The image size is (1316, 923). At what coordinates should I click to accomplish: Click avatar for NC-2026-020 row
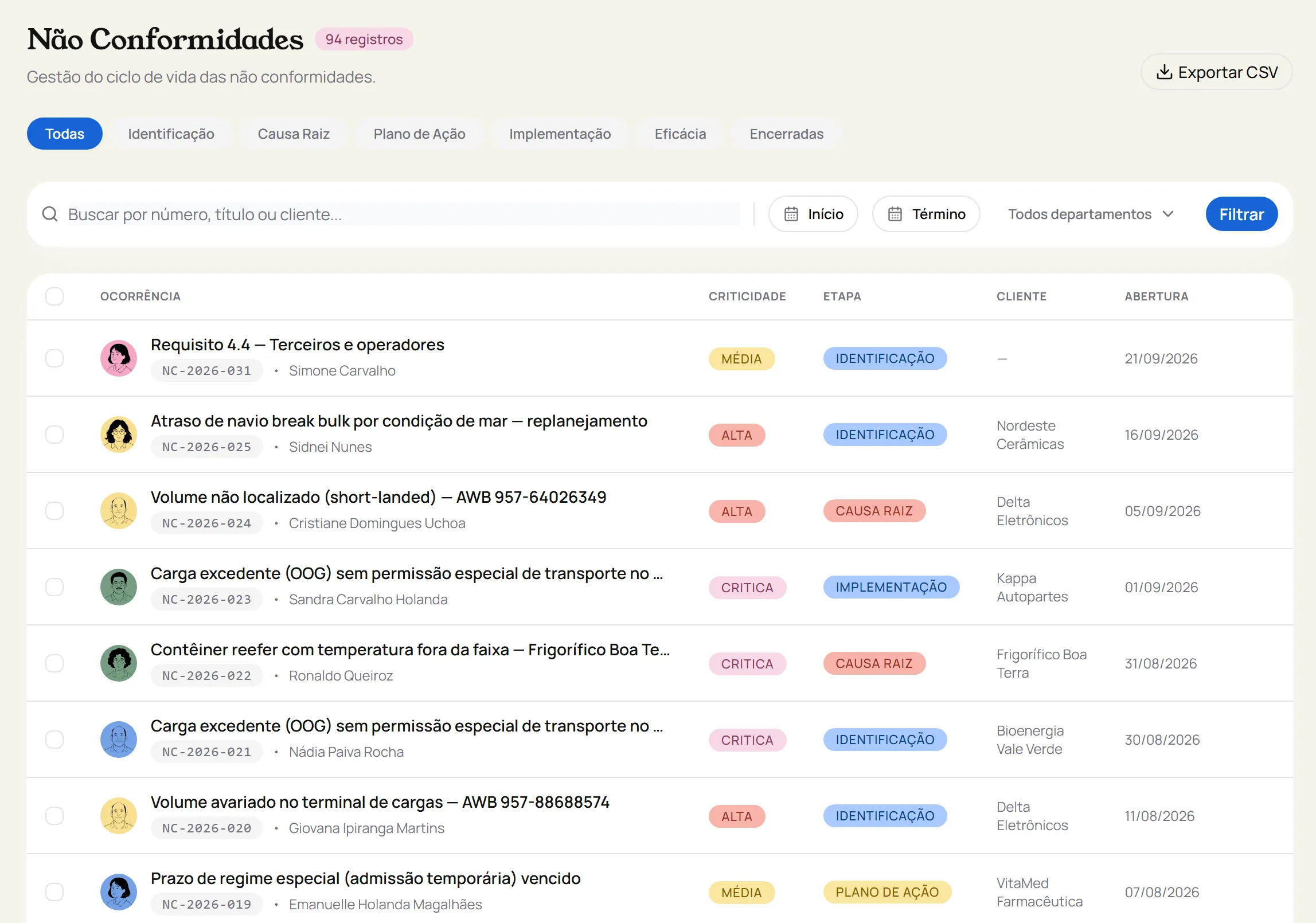click(119, 816)
